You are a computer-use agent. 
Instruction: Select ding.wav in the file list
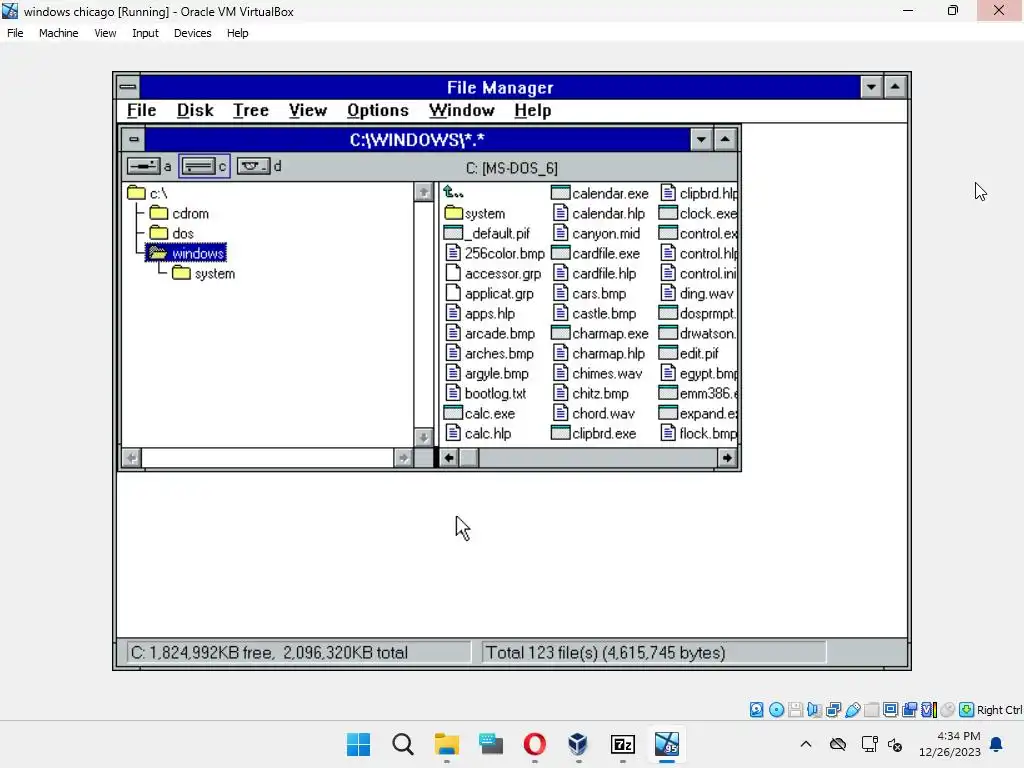(697, 294)
